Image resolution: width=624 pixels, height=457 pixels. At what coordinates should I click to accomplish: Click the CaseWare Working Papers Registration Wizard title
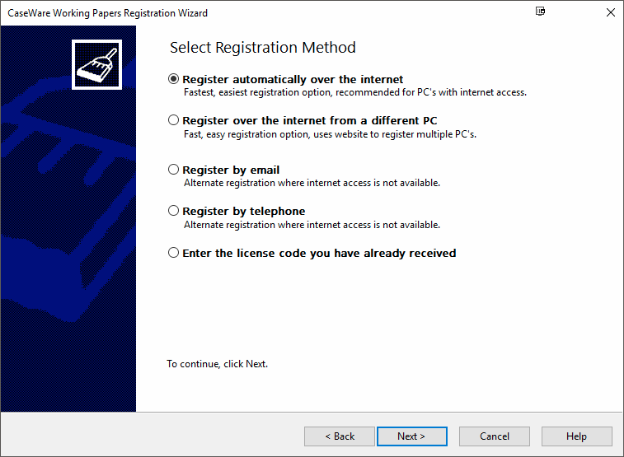[x=107, y=13]
